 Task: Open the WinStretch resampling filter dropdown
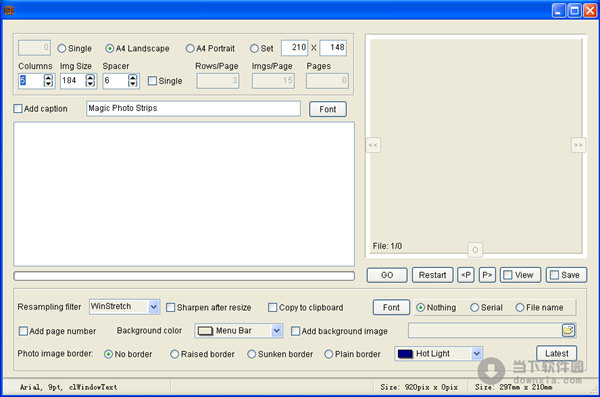[153, 307]
